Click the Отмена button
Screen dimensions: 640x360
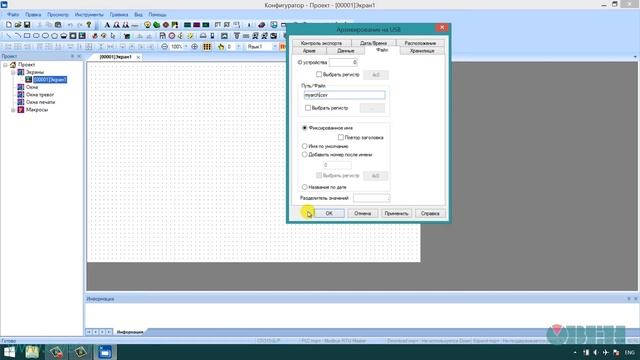[x=362, y=213]
